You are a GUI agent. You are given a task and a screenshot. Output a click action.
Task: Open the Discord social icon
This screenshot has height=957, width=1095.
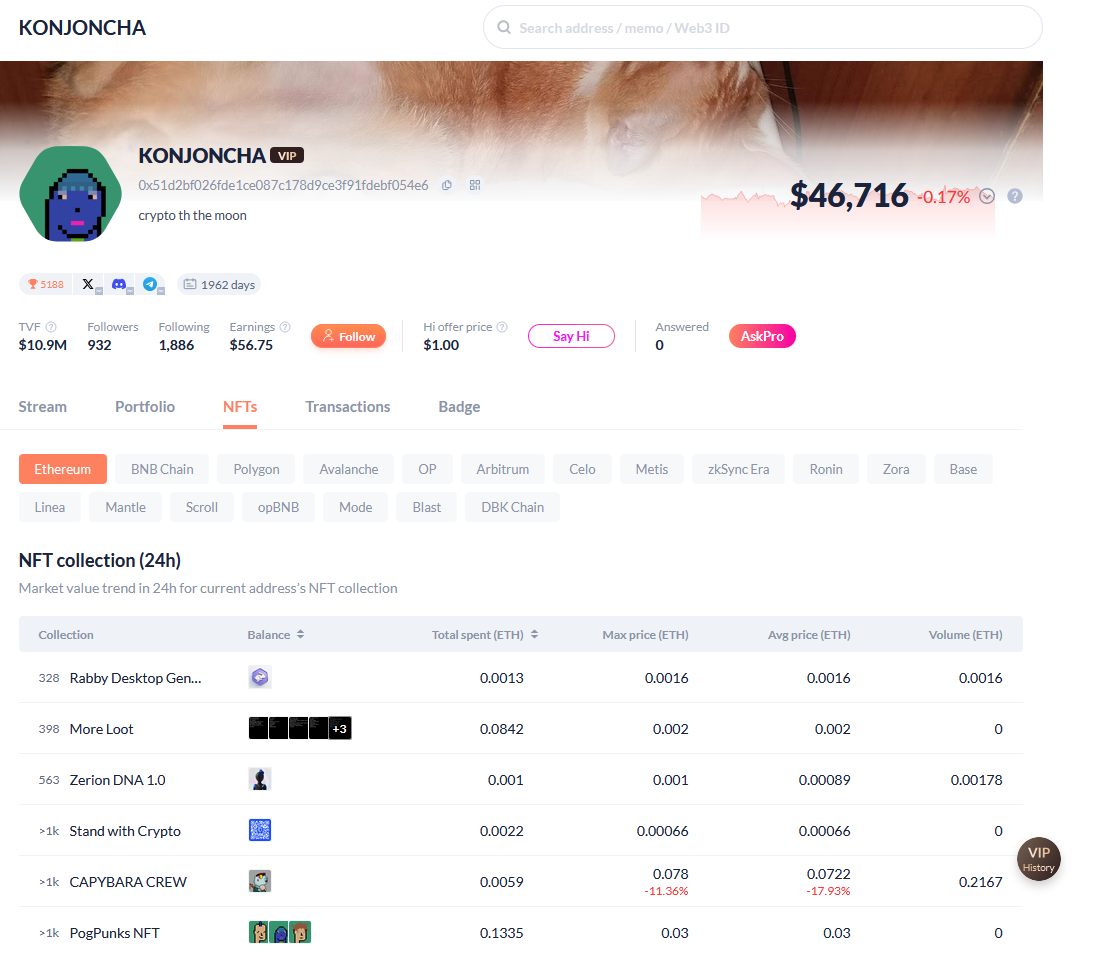click(x=119, y=284)
